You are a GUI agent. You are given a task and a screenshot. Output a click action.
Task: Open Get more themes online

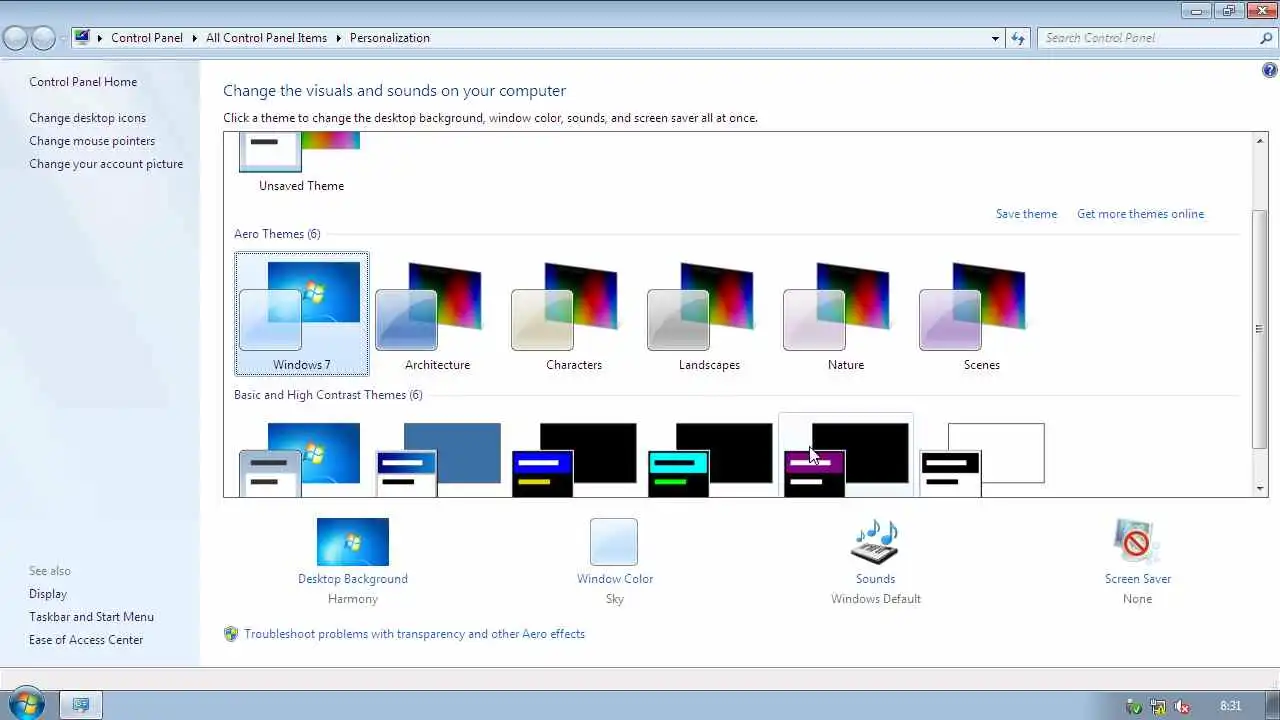click(1140, 214)
